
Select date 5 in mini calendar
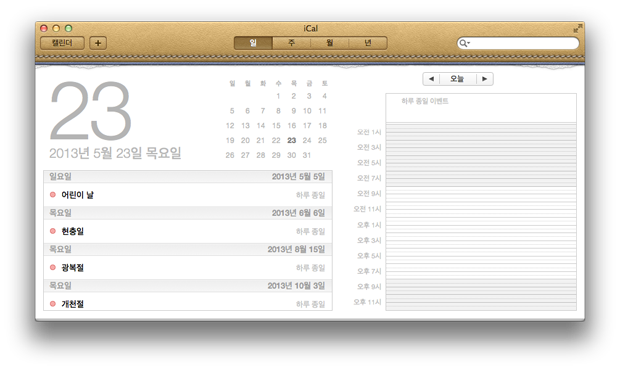click(232, 111)
